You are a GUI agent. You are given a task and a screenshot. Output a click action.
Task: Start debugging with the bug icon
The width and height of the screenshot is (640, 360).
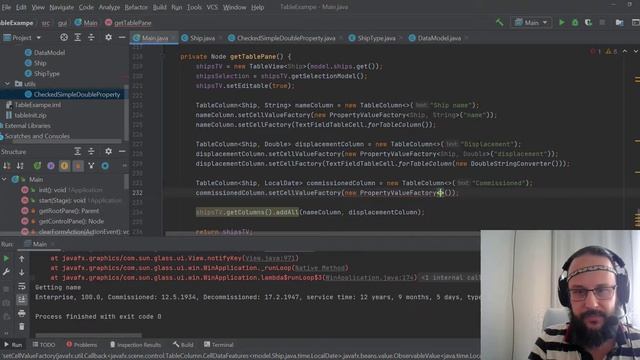(x=575, y=22)
